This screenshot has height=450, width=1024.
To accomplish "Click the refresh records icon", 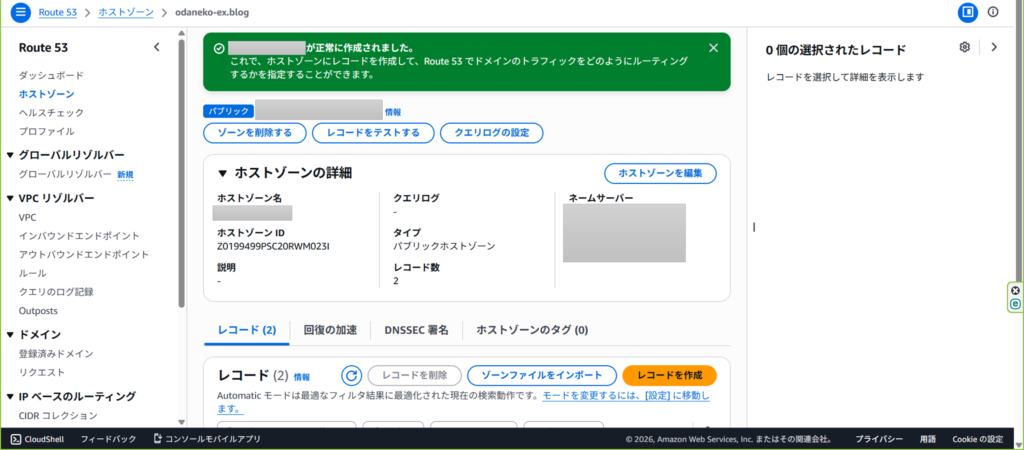I will [351, 376].
